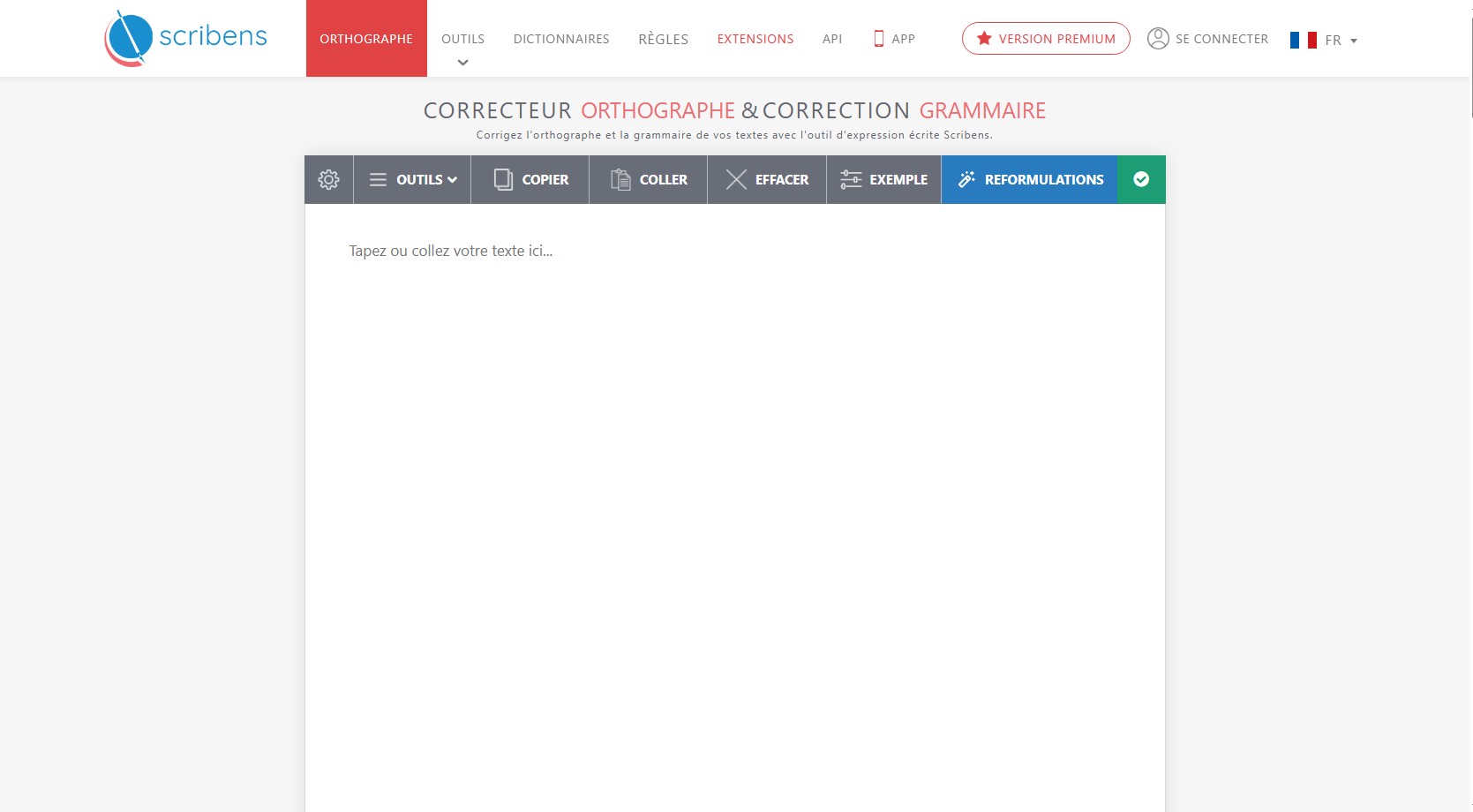Open the editor settings gear icon
This screenshot has height=812, width=1473.
click(328, 180)
